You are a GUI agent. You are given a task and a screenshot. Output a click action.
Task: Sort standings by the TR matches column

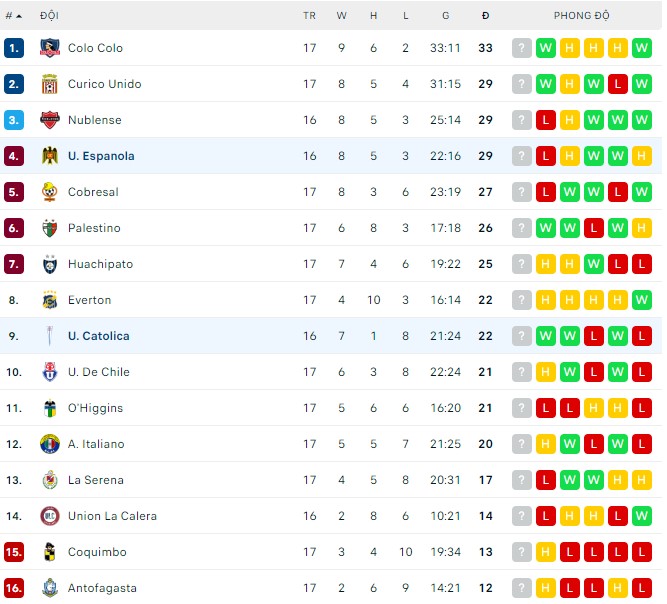tap(310, 16)
